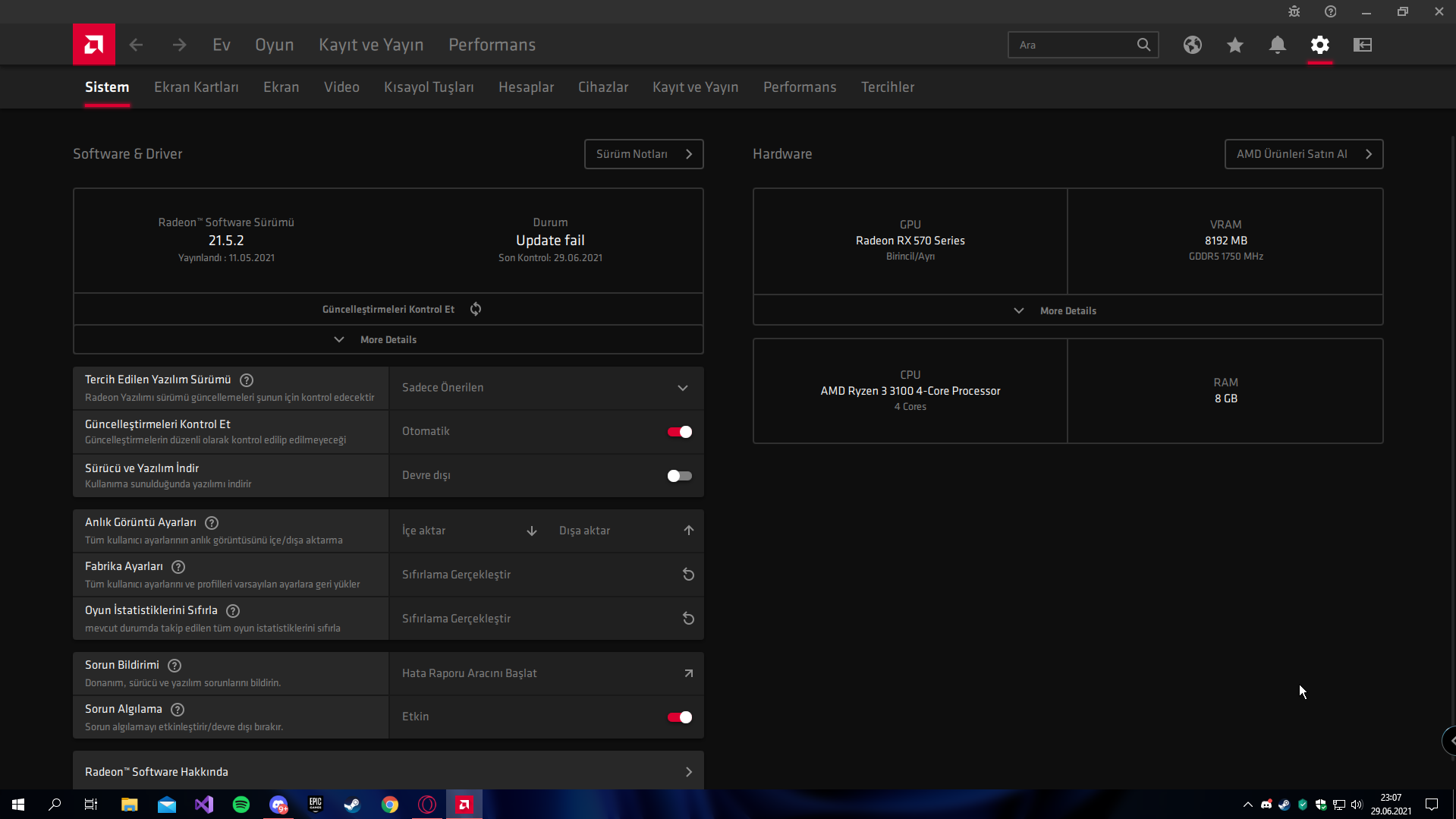
Task: Open Windows Start menu
Action: (x=18, y=805)
